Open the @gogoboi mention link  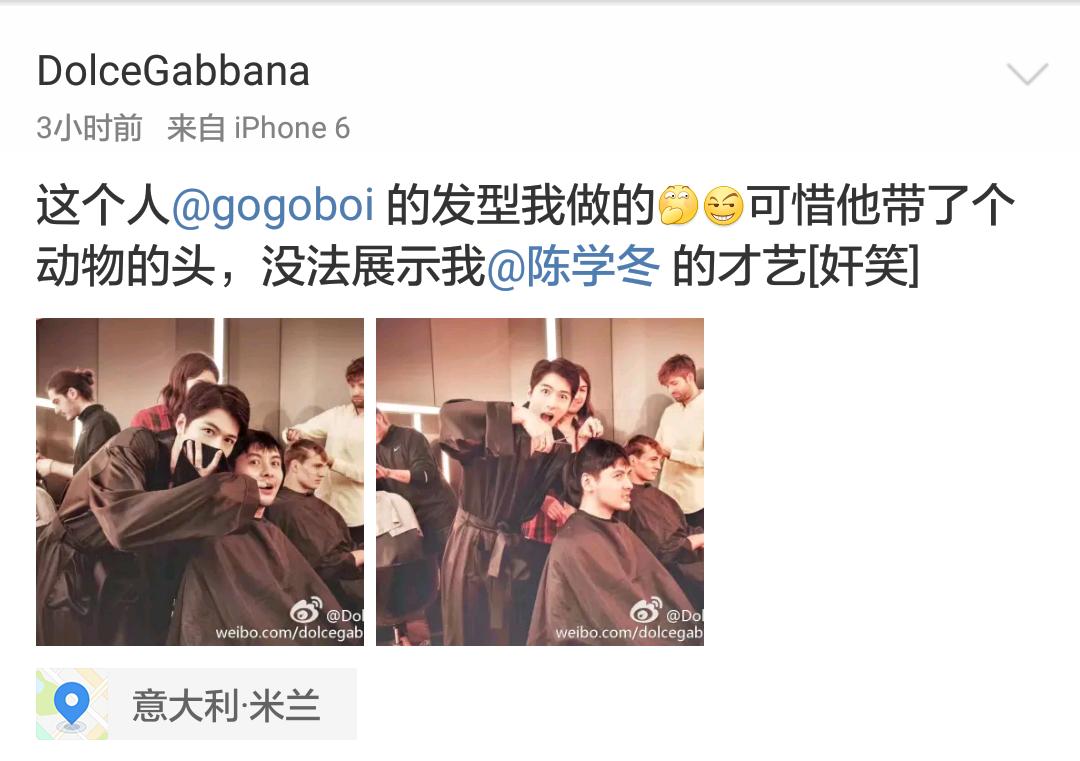[x=273, y=207]
